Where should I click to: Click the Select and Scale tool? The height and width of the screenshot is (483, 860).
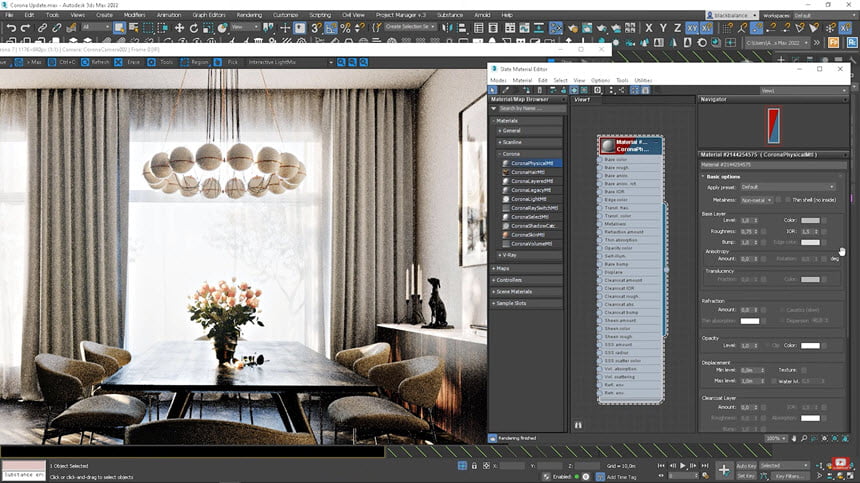[x=208, y=27]
